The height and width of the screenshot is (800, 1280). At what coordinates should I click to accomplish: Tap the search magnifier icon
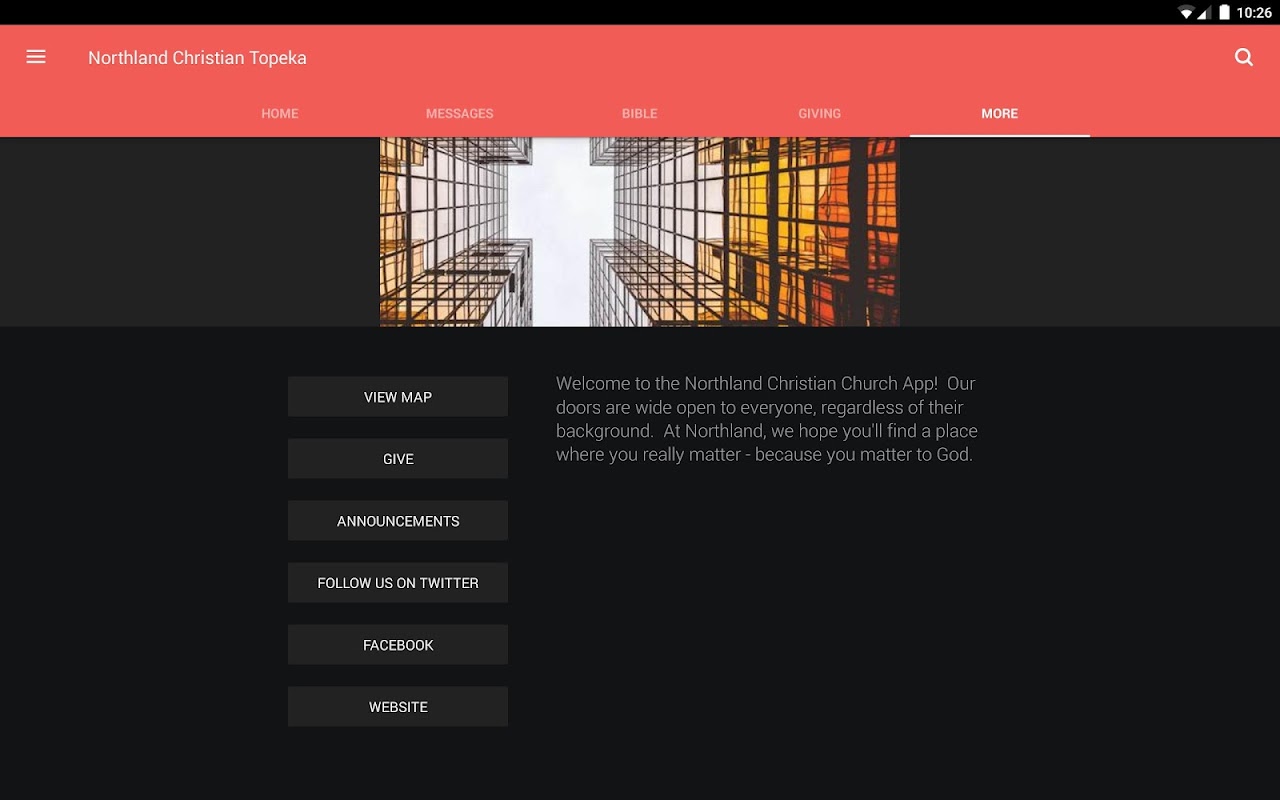pos(1244,57)
